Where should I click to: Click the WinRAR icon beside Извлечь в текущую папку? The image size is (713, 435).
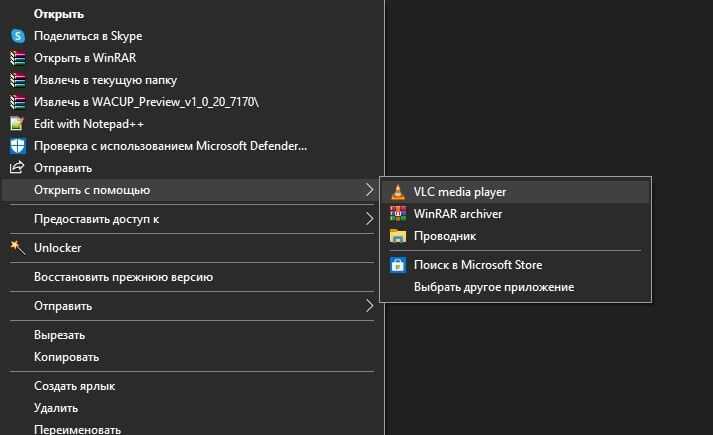(x=18, y=80)
